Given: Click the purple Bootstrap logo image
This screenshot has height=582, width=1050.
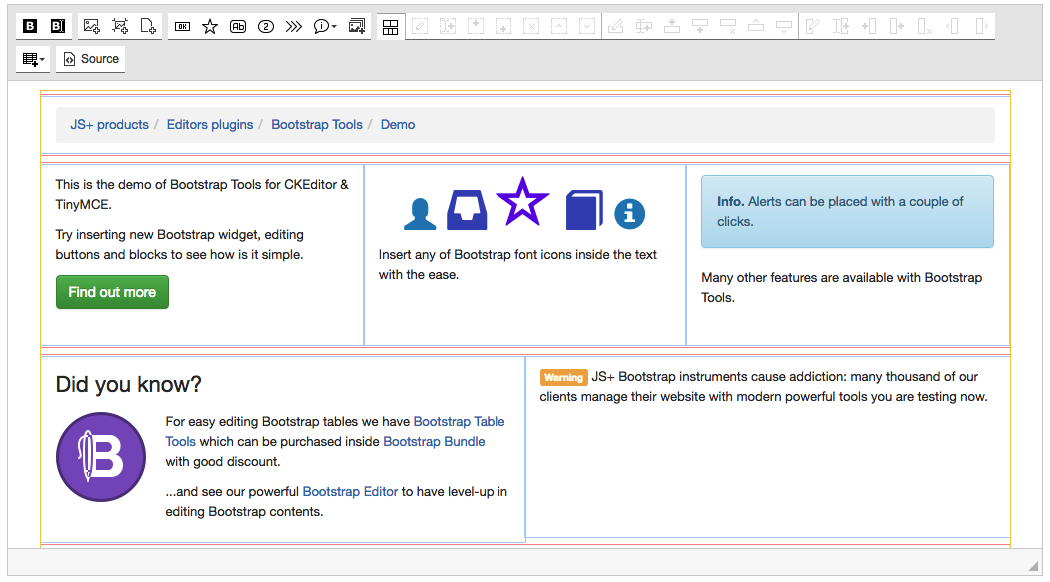Looking at the screenshot, I should [102, 457].
